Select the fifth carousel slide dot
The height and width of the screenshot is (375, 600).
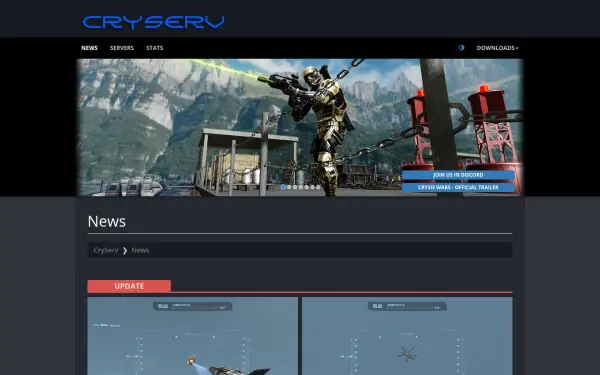pos(307,187)
